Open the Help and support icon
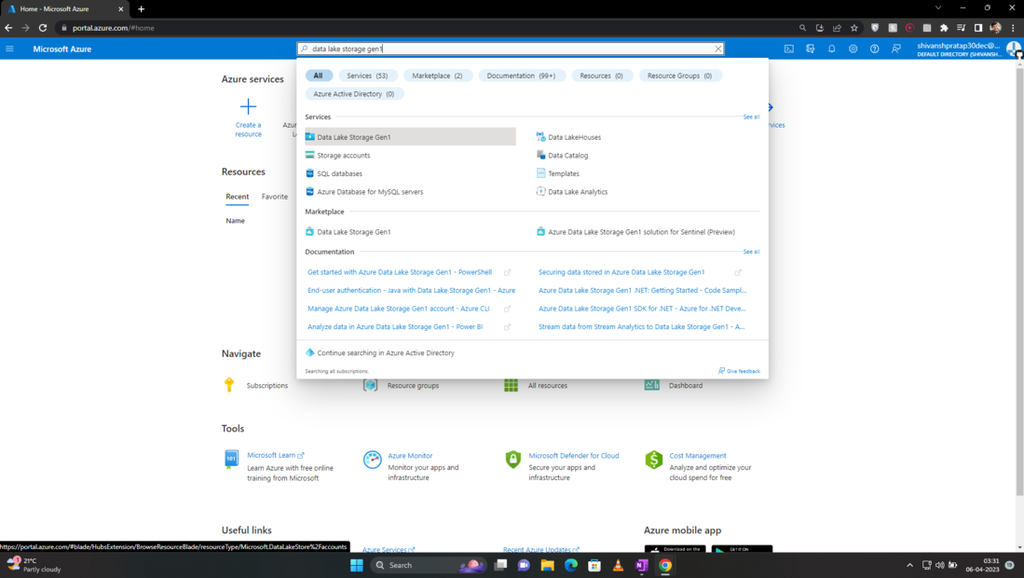Image resolution: width=1024 pixels, height=578 pixels. 875,48
